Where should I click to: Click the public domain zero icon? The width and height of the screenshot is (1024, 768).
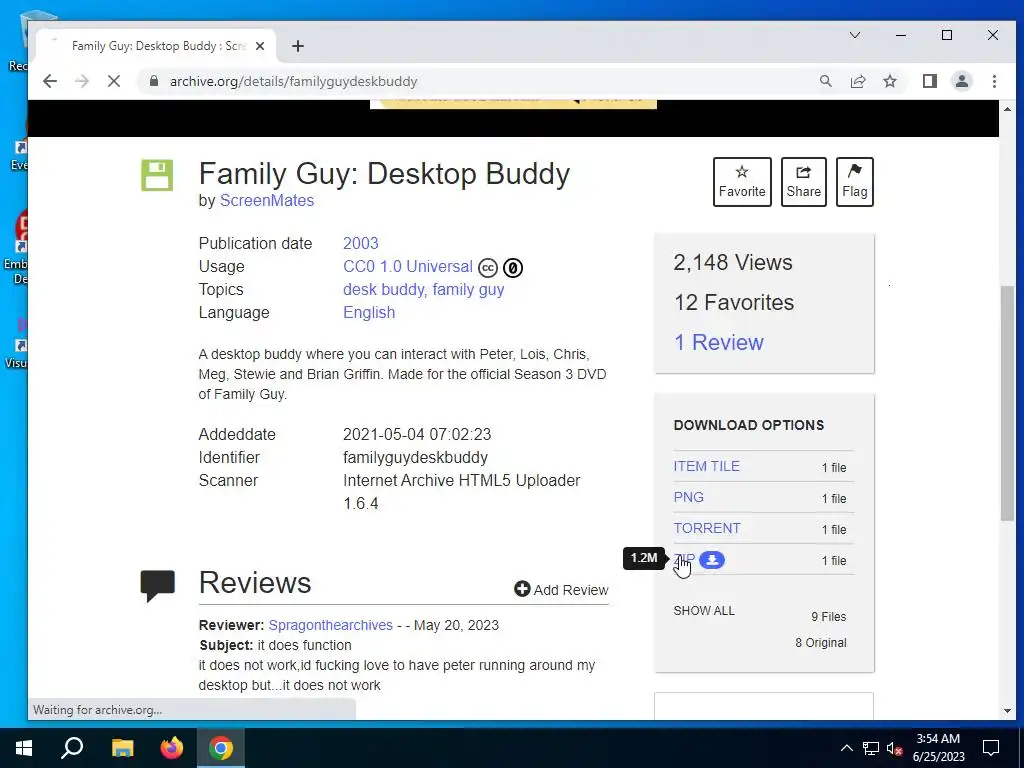513,268
